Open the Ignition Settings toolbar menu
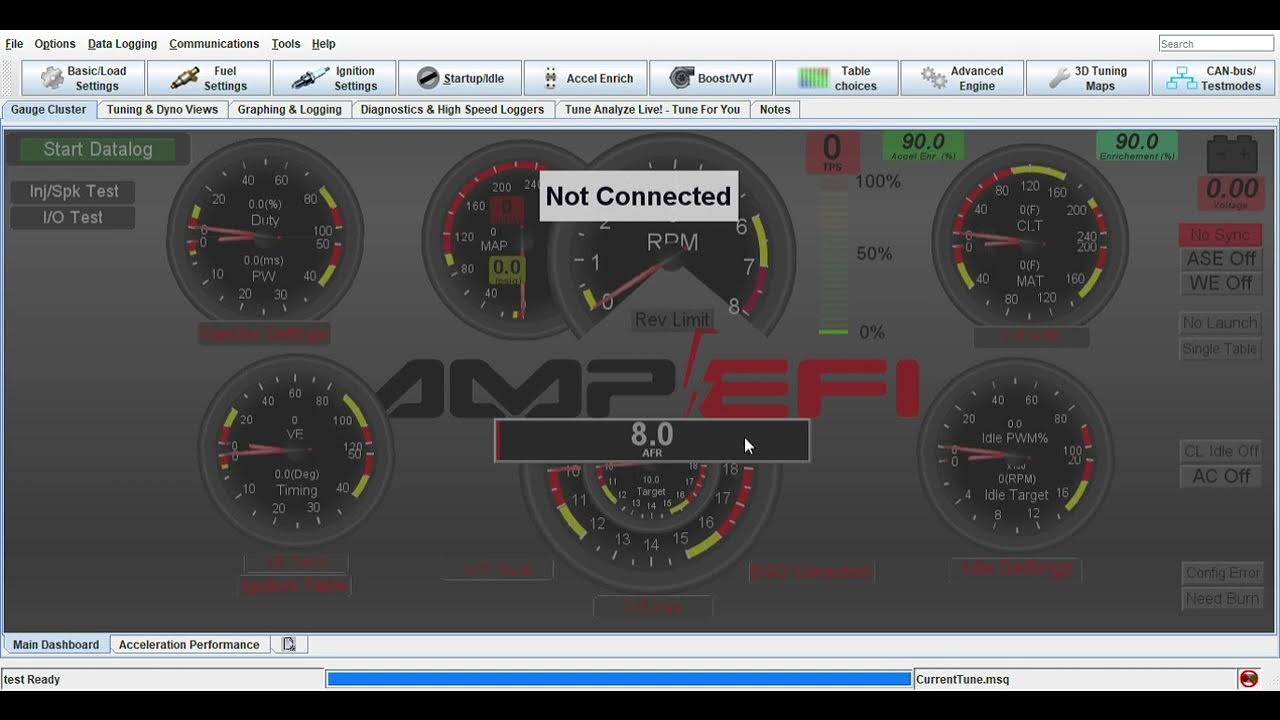This screenshot has width=1280, height=720. pyautogui.click(x=334, y=78)
